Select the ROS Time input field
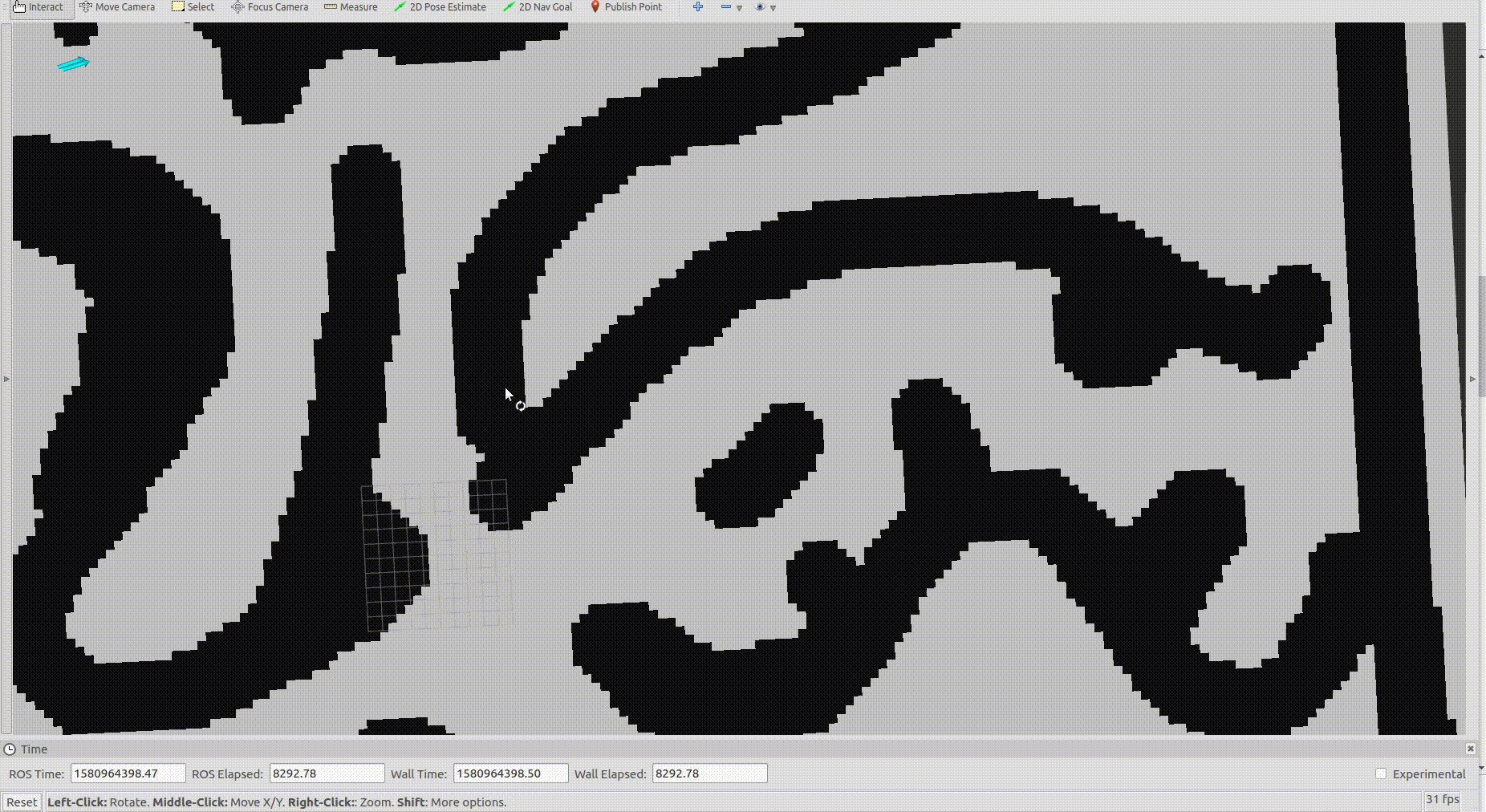The width and height of the screenshot is (1486, 812). 128,773
